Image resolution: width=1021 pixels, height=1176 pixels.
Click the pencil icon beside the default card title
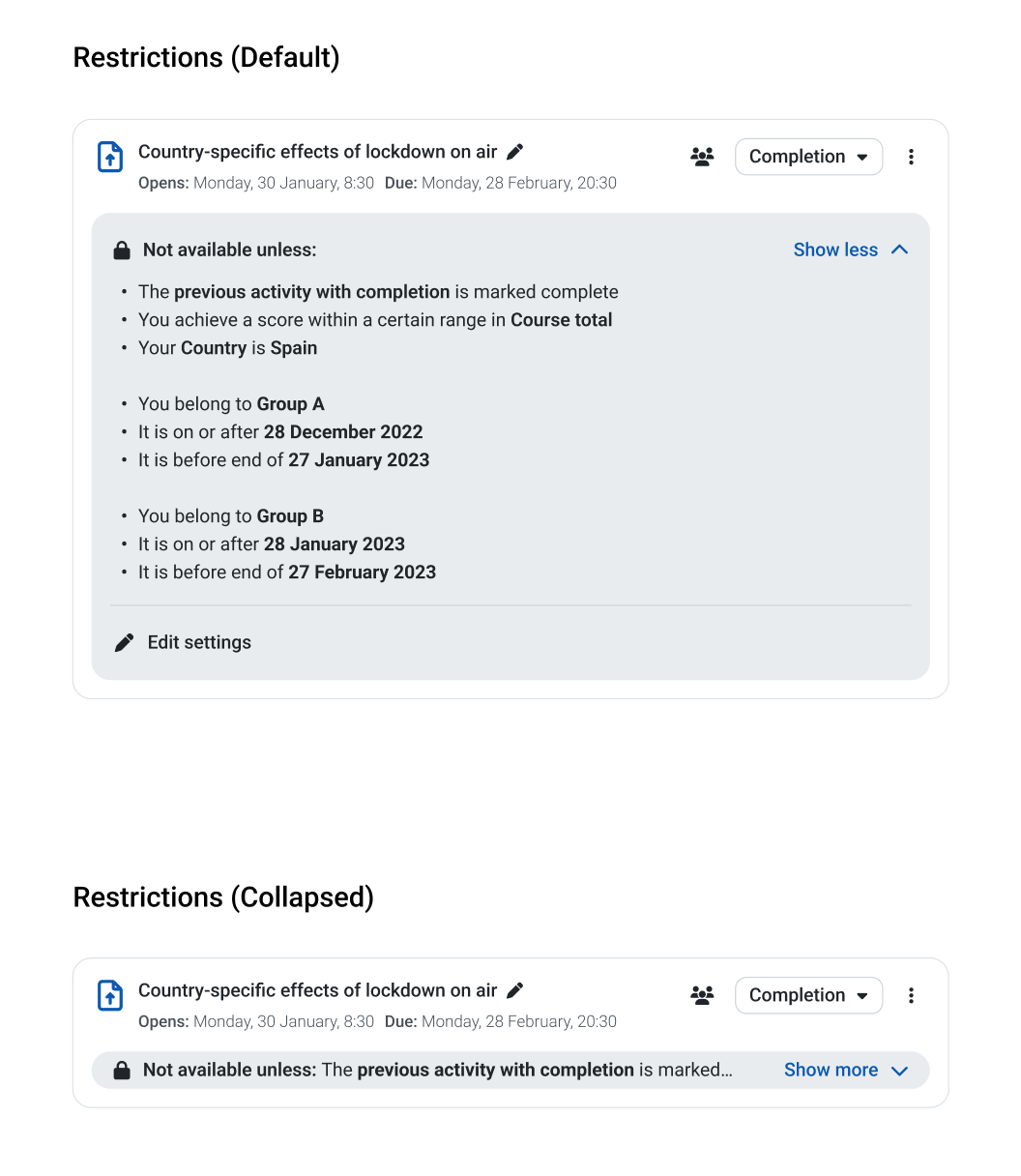pyautogui.click(x=515, y=152)
